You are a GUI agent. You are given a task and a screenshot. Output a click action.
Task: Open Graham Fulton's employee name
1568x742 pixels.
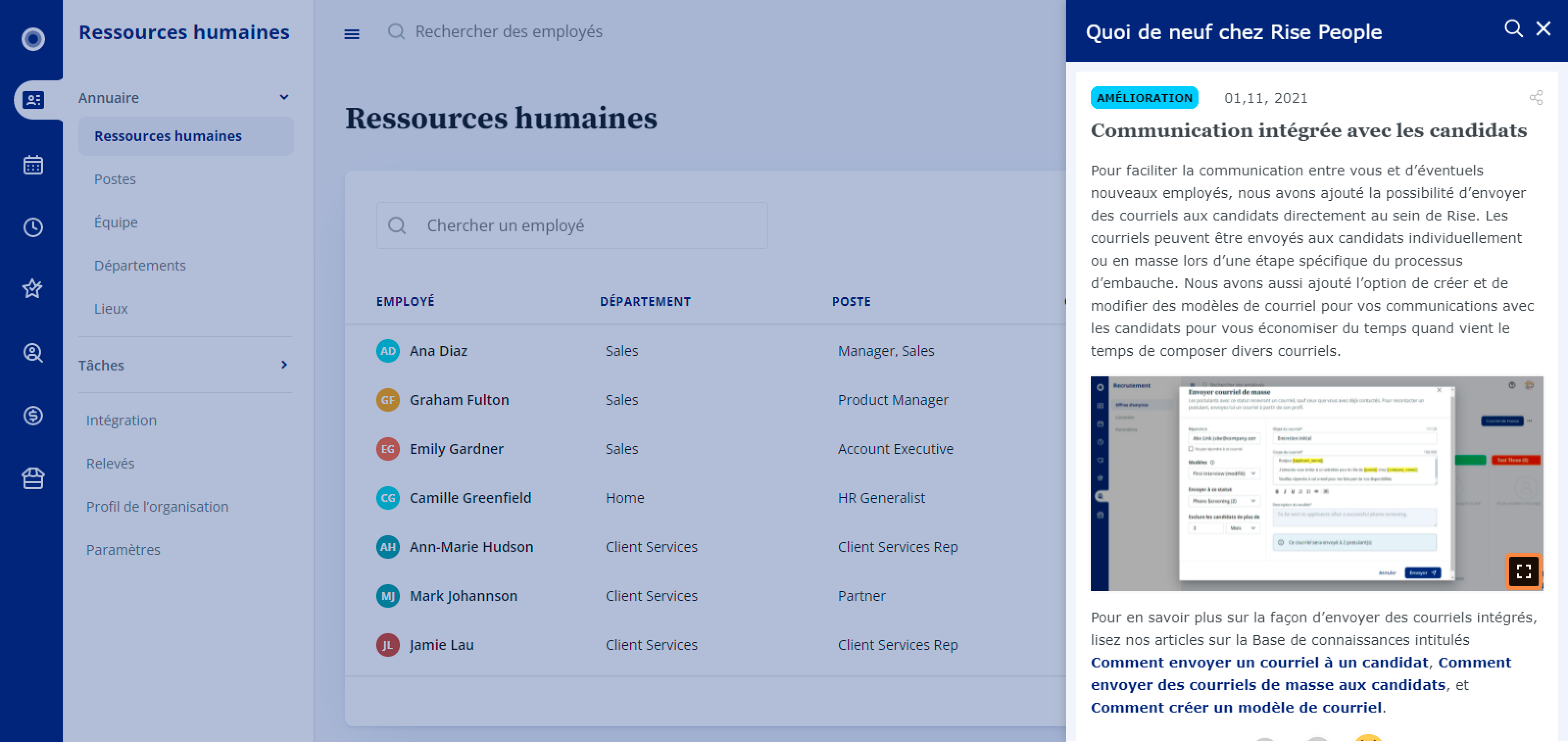point(459,400)
